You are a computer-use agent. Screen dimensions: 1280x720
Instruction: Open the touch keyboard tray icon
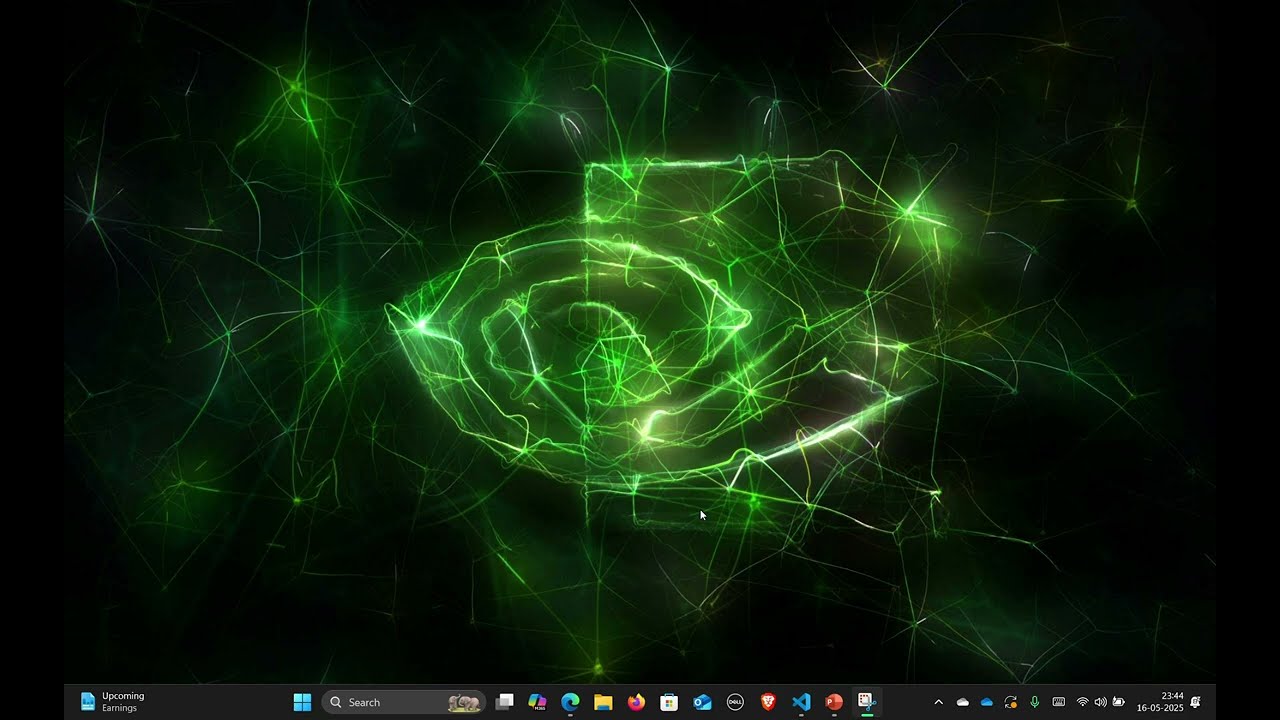tap(1059, 702)
